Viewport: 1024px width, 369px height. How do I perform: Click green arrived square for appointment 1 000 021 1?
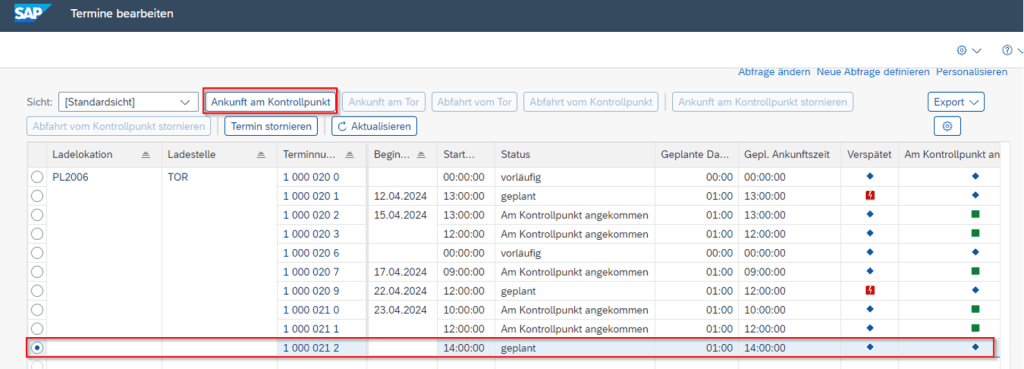[976, 328]
